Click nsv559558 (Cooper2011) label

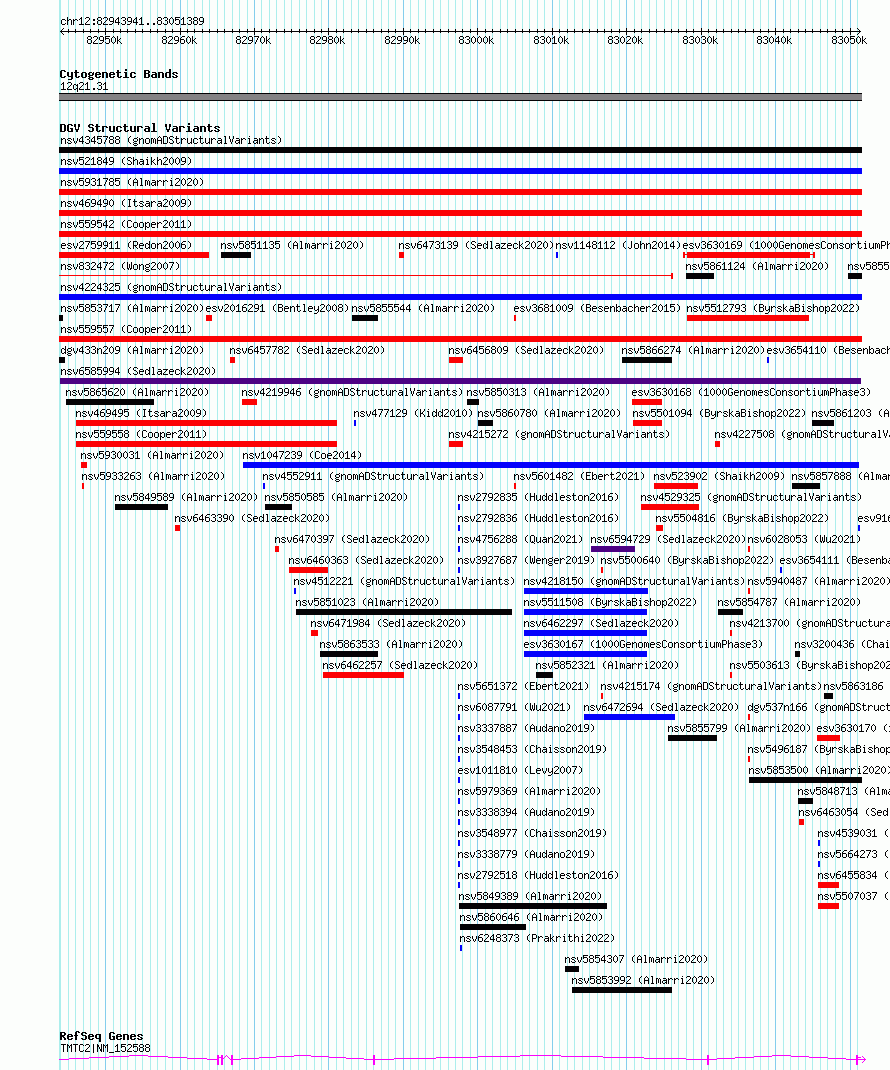141,434
